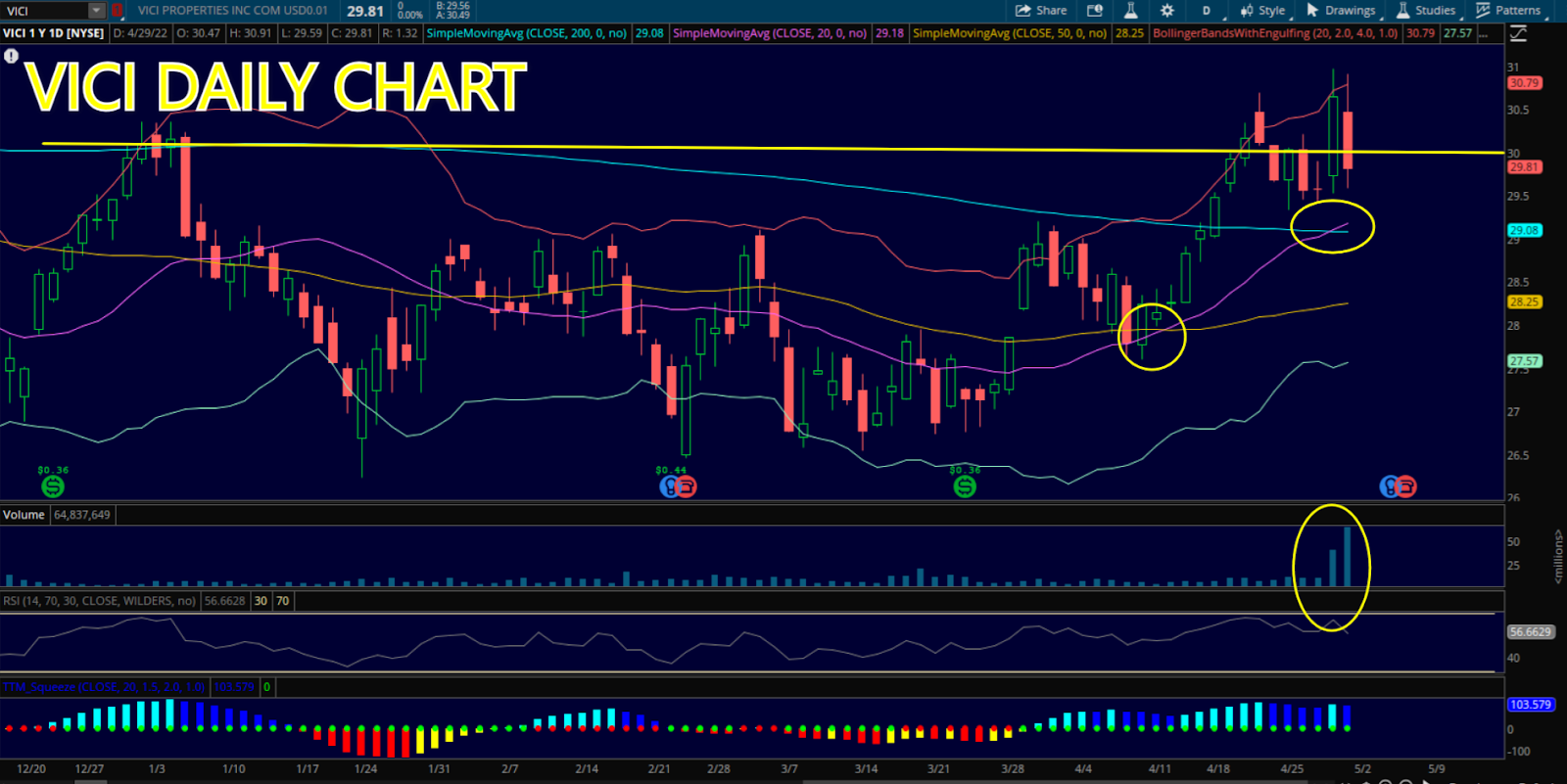The height and width of the screenshot is (784, 1567).
Task: Select the VICI 1 Y 1D [NYSE] label
Action: [x=53, y=33]
